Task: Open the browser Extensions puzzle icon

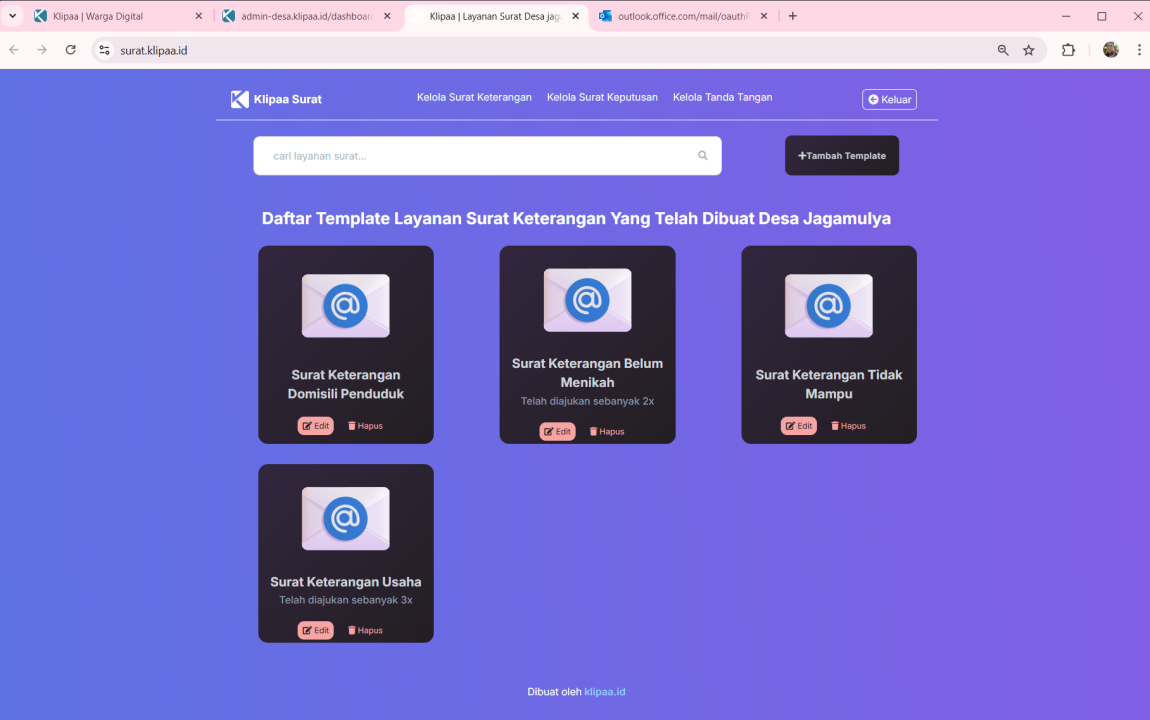Action: point(1068,50)
